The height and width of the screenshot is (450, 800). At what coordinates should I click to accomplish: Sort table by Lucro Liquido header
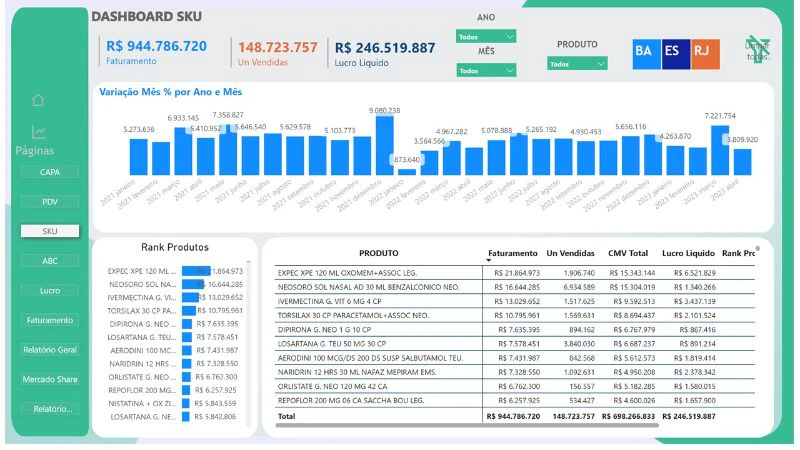click(688, 253)
